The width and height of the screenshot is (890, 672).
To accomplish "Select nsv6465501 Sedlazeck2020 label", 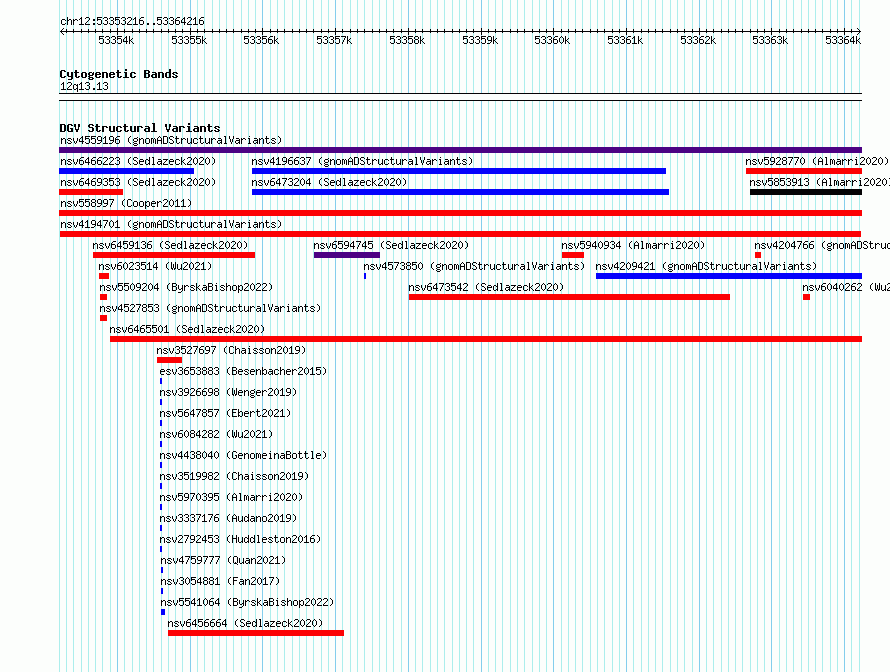I will [x=187, y=329].
